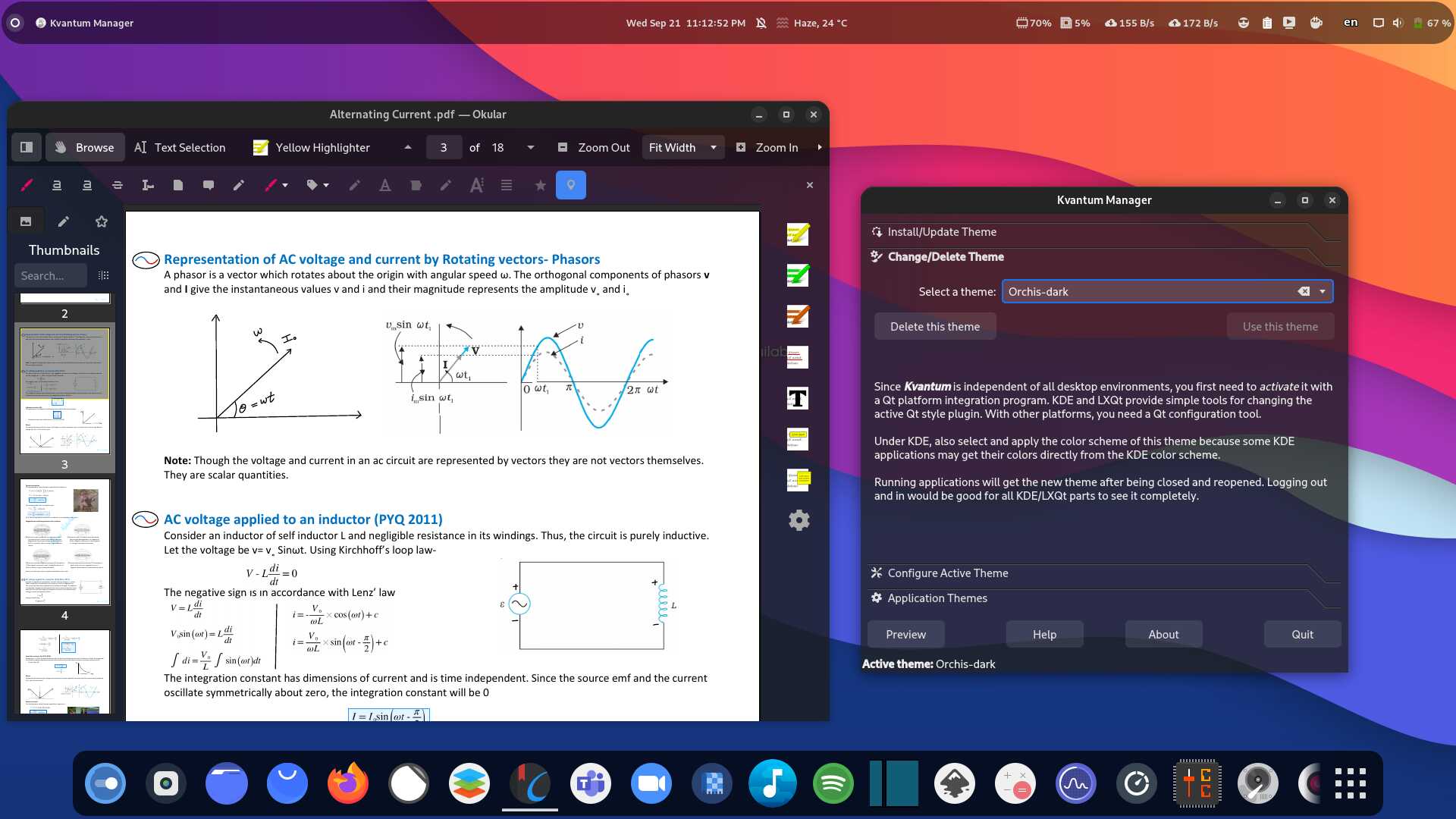1456x819 pixels.
Task: Select the pink Highlighter annotation tool
Action: click(27, 185)
